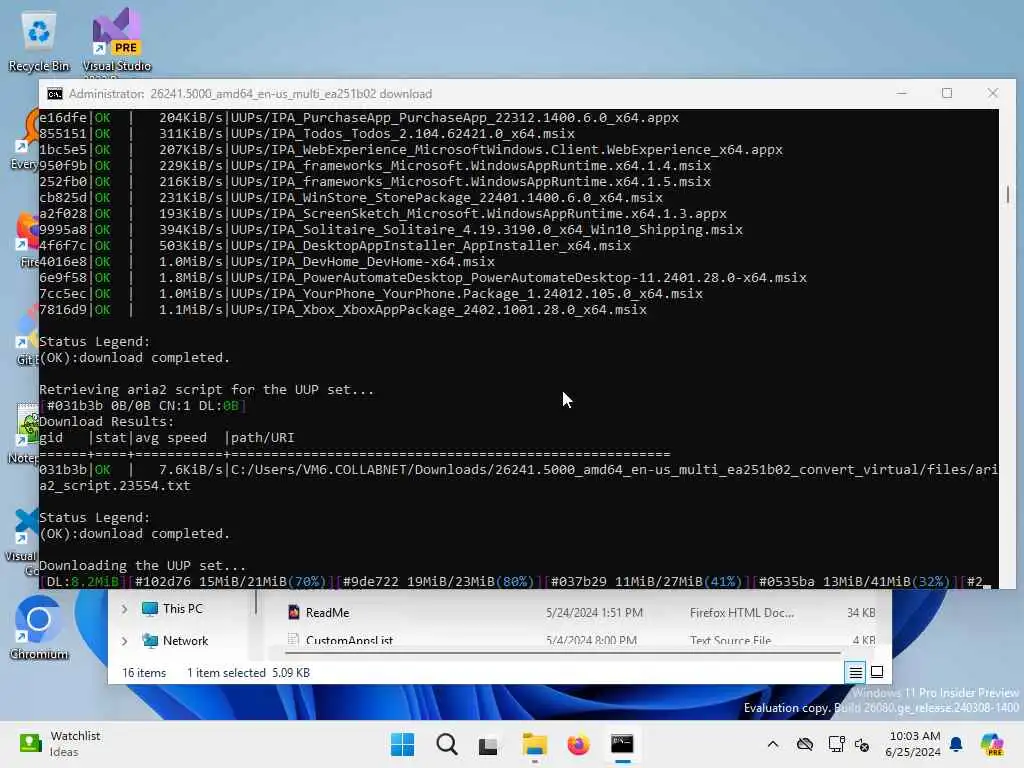Show hidden system tray icons
1024x768 pixels.
[x=773, y=744]
